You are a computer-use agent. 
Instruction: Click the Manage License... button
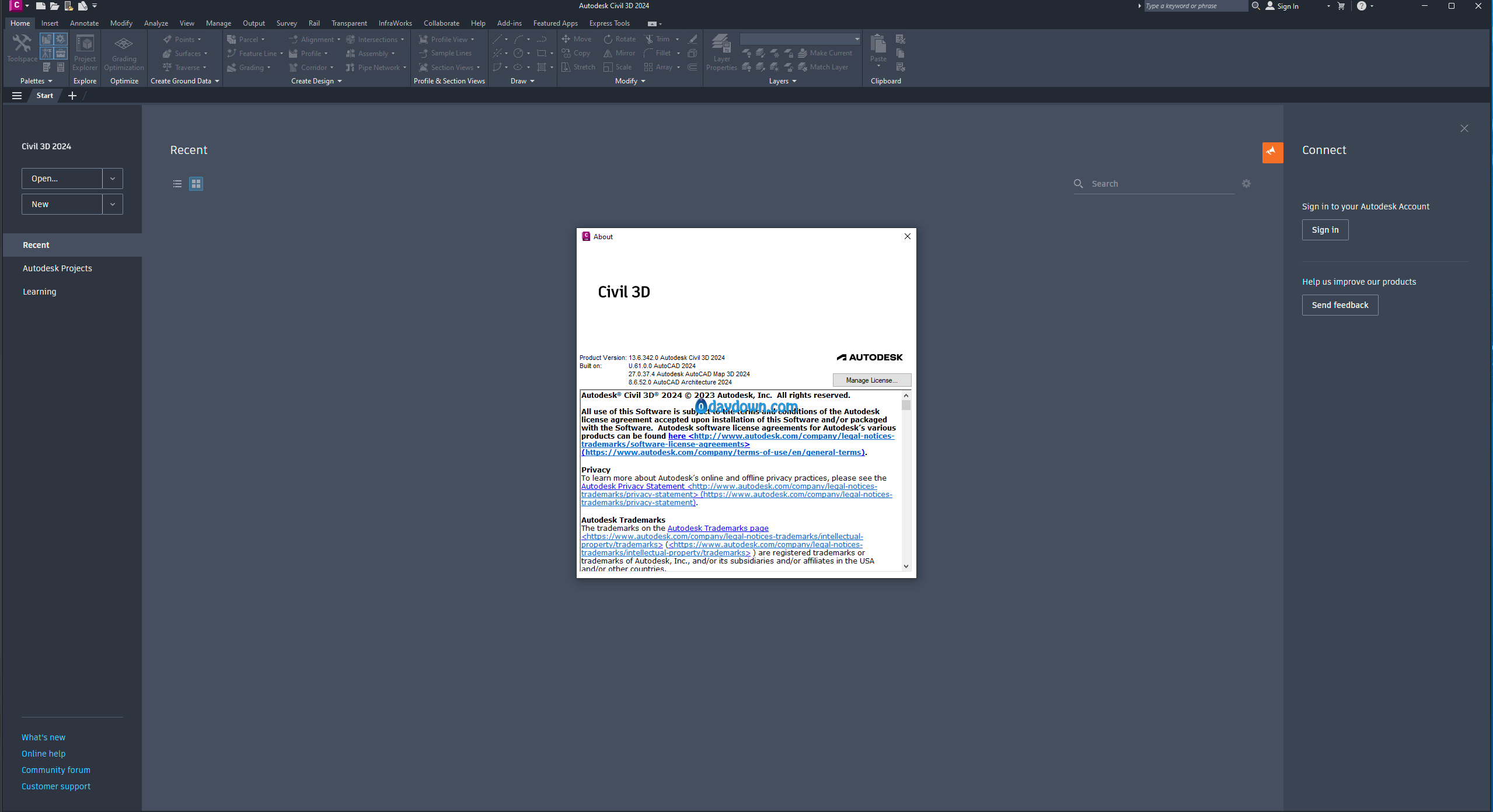coord(871,380)
